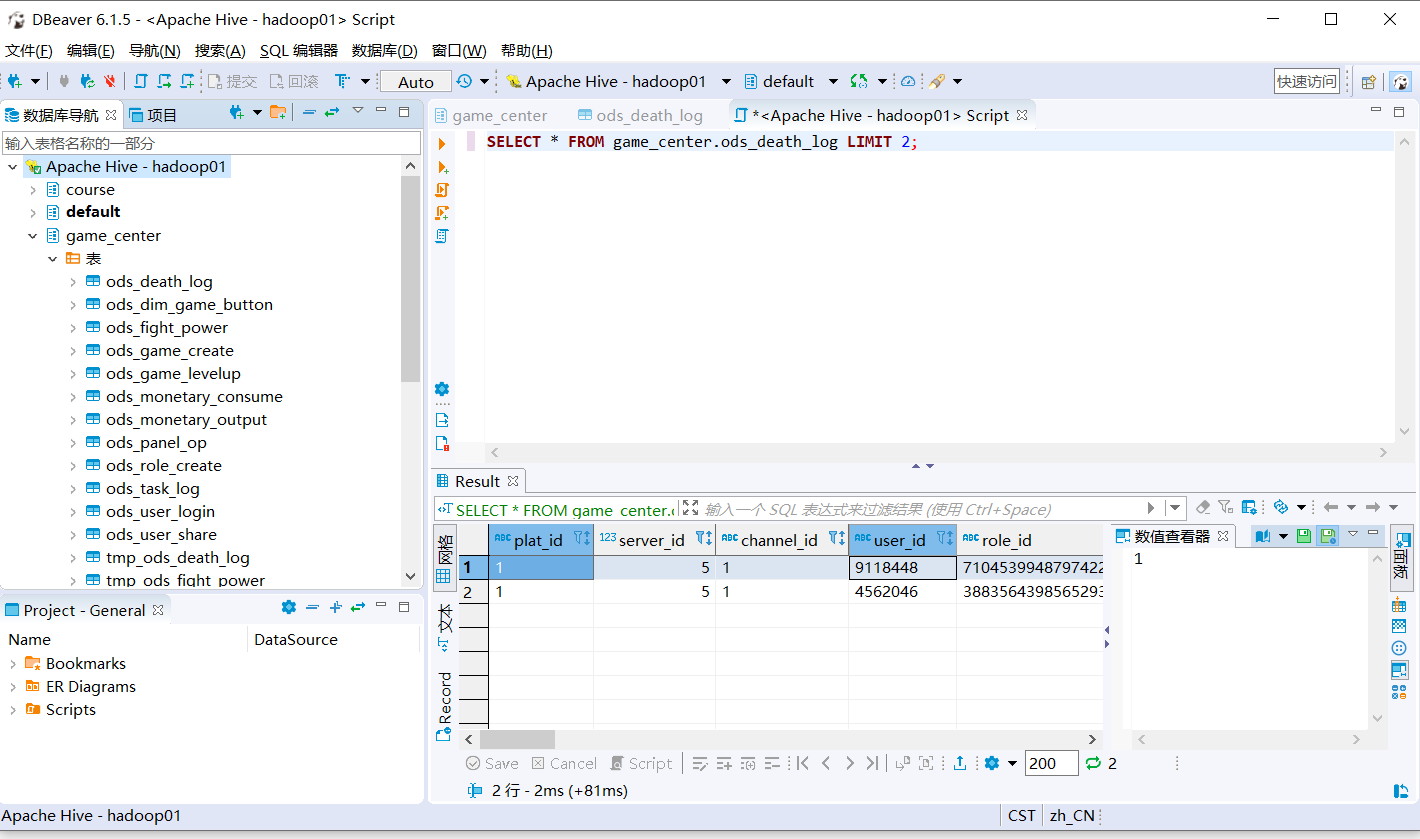
Task: Switch to ods_death_log editor tab
Action: [640, 116]
